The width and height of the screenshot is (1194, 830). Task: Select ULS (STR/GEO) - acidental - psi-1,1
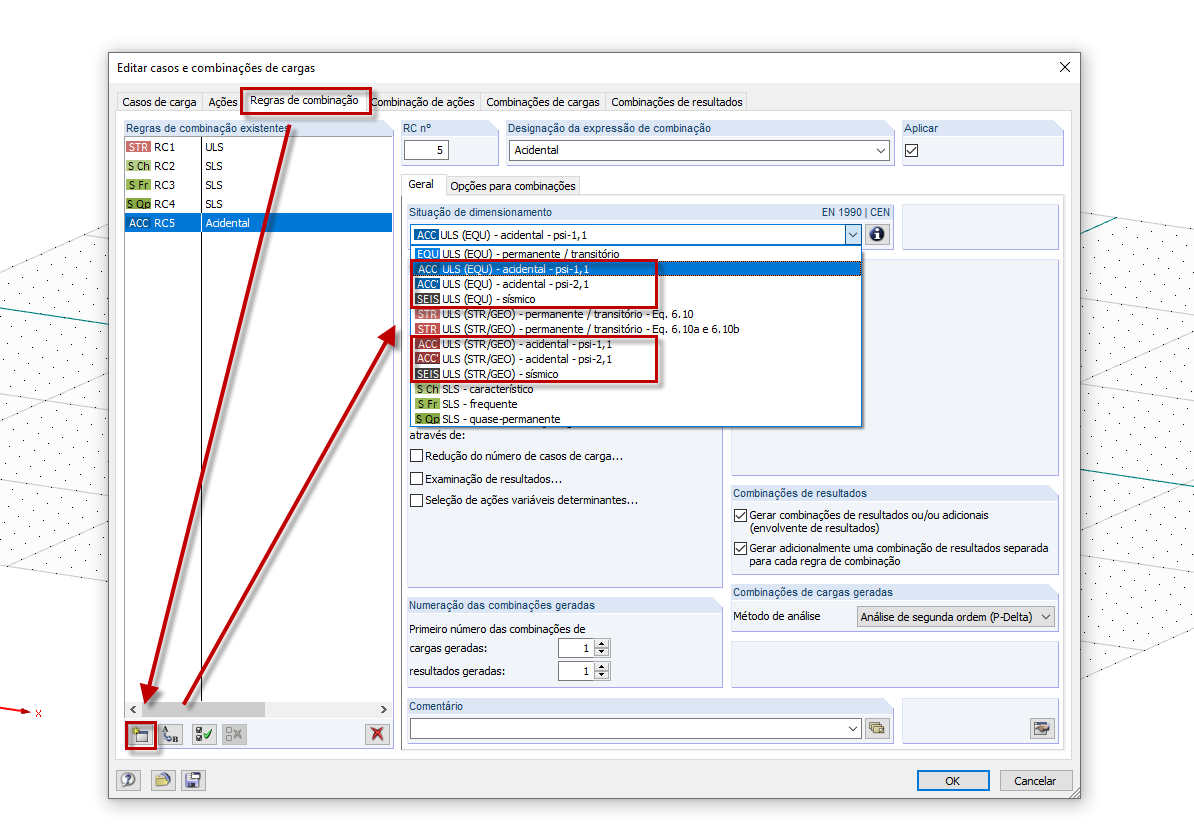pos(637,344)
